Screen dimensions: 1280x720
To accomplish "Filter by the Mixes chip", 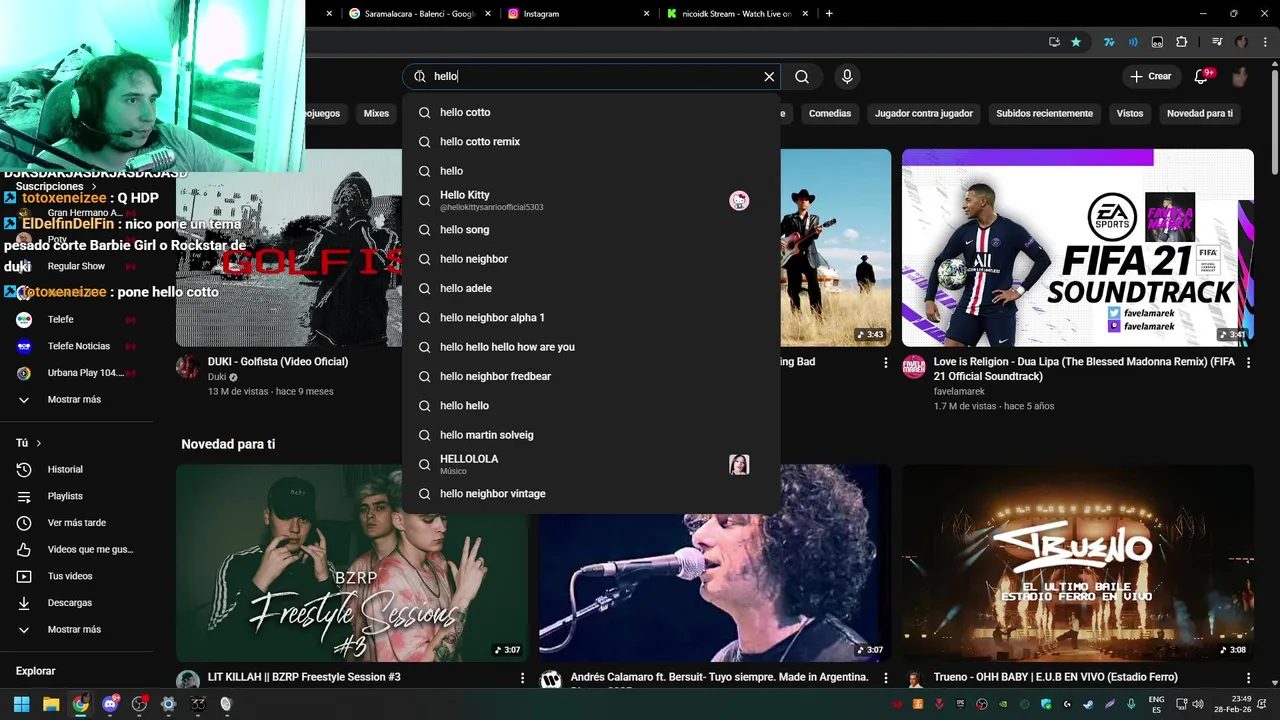I will 376,113.
